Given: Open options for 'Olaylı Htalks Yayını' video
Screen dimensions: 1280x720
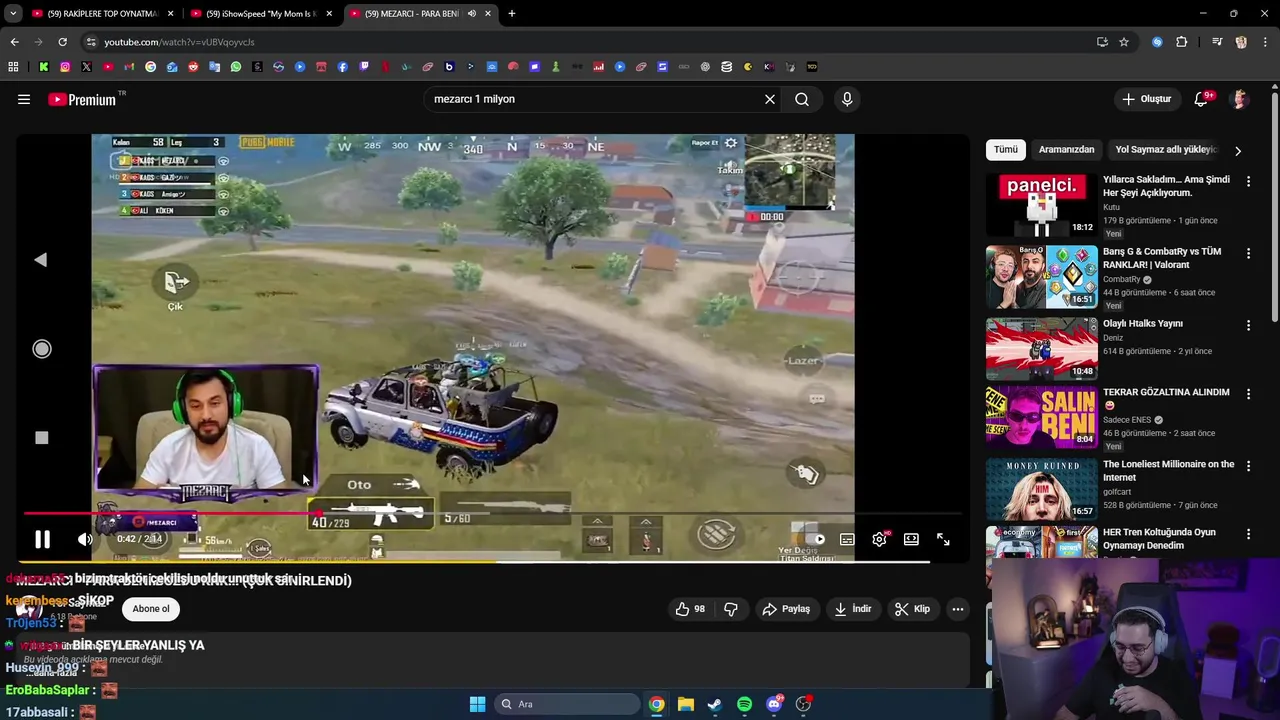Looking at the screenshot, I should pos(1248,325).
